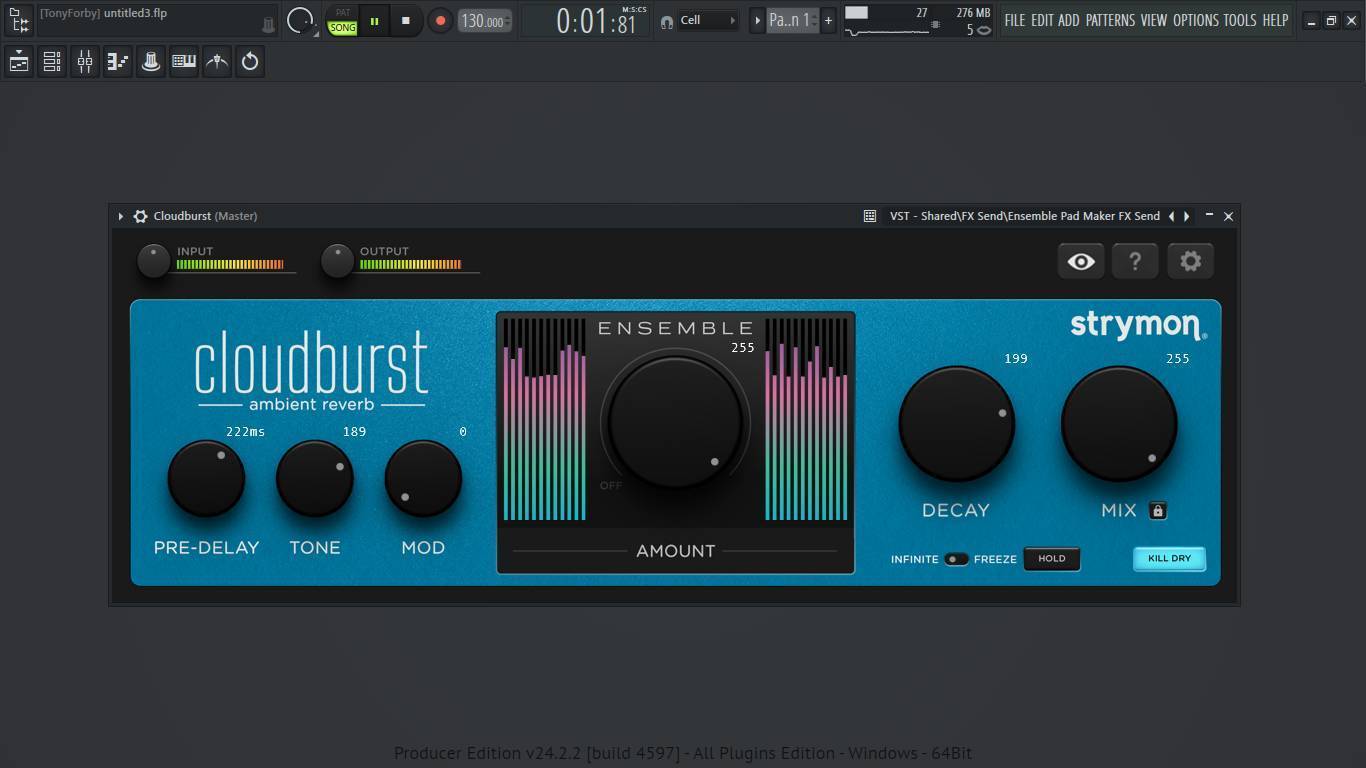Open the PATTERNS menu
Image resolution: width=1366 pixels, height=768 pixels.
[1110, 20]
